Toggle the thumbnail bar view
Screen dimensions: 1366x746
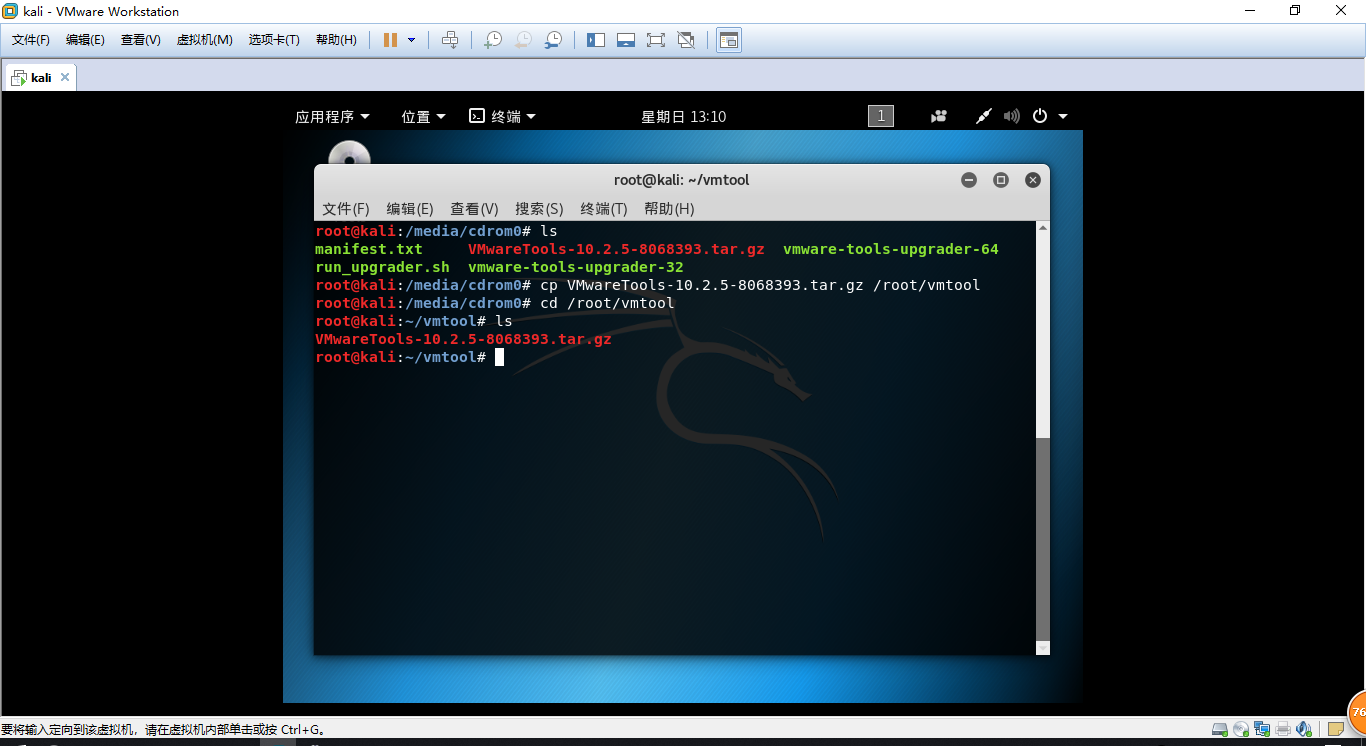pyautogui.click(x=626, y=40)
